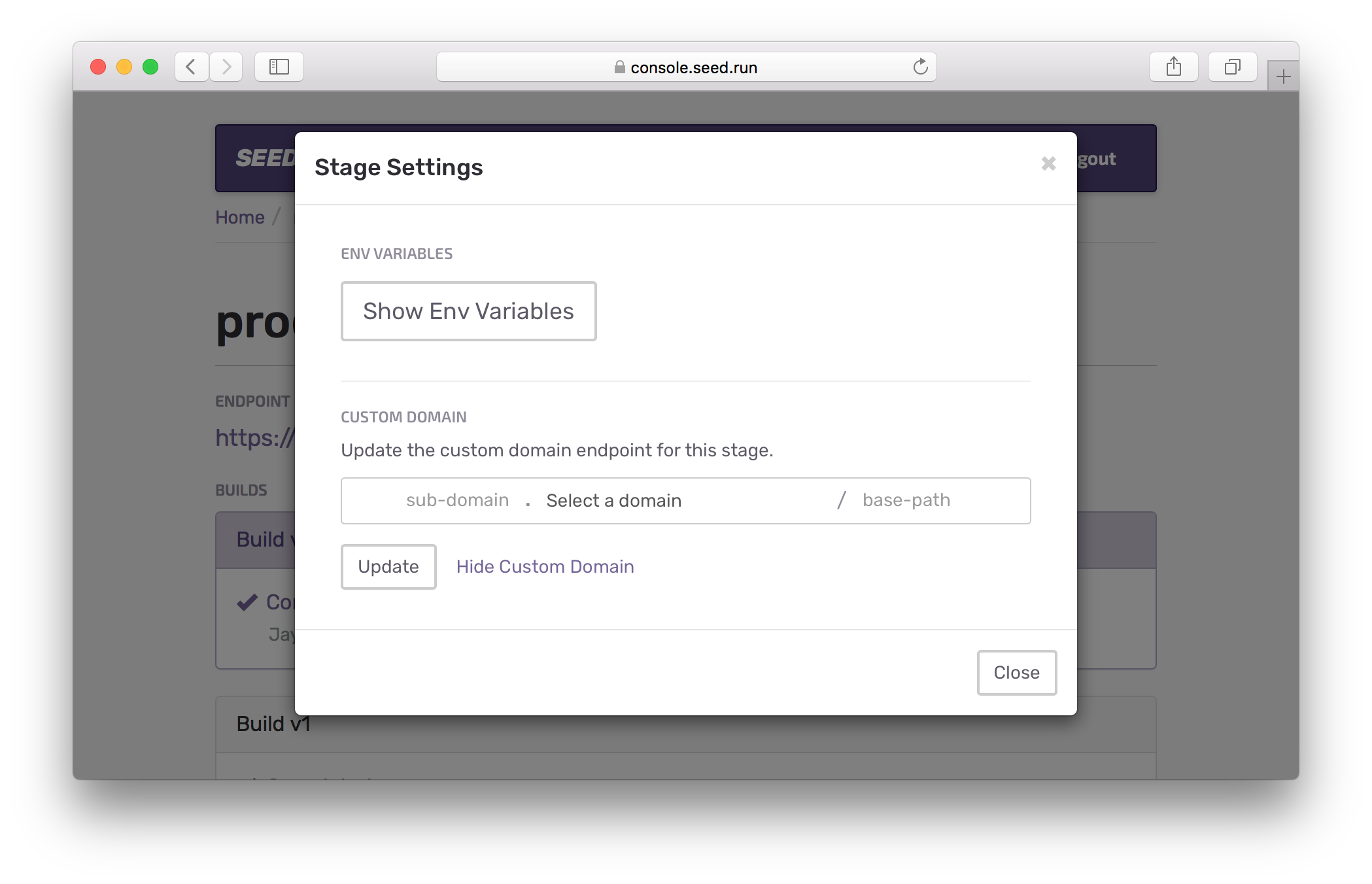Open the share sheet
This screenshot has height=884, width=1372.
tap(1174, 66)
